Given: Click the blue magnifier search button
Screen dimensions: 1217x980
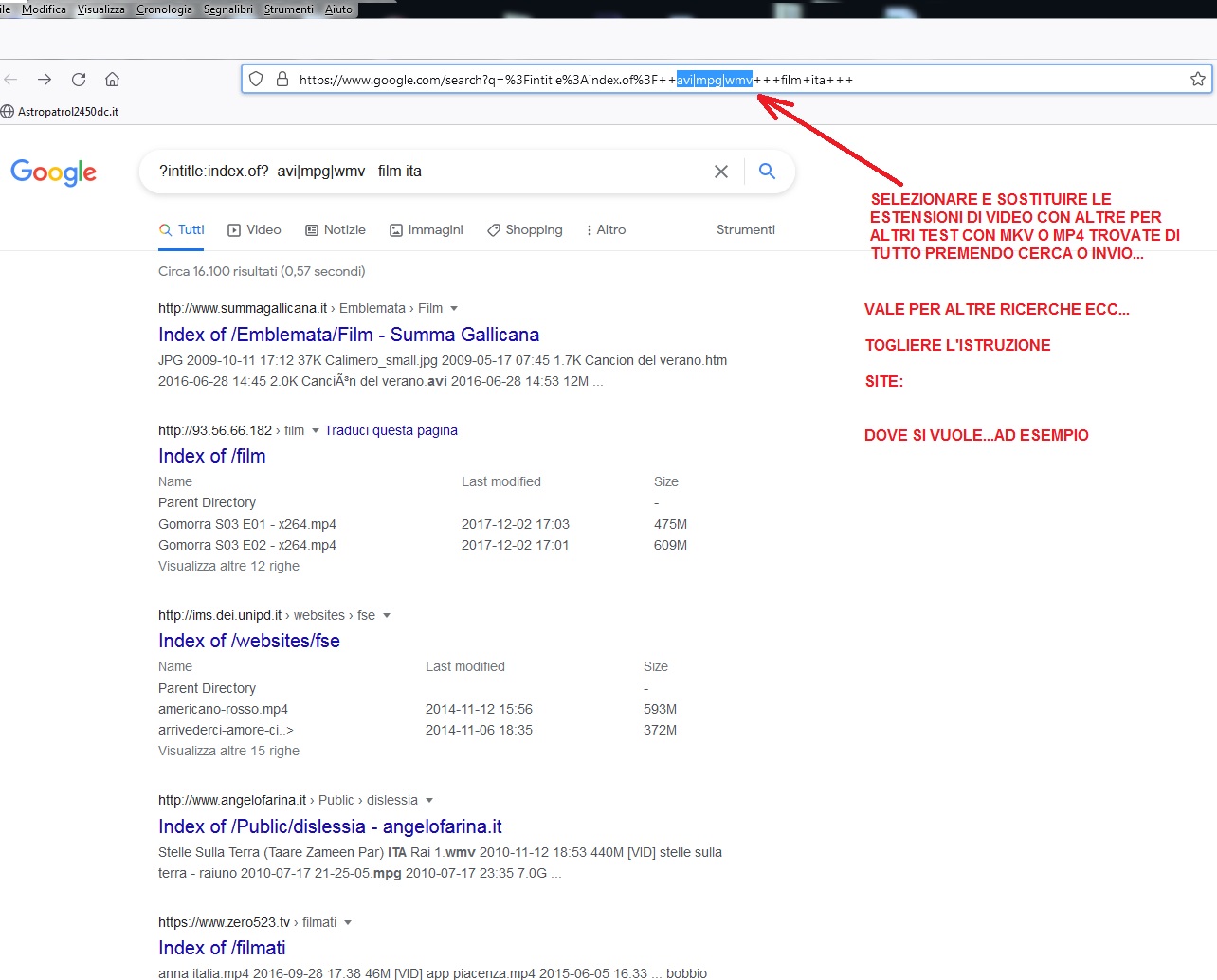Looking at the screenshot, I should tap(767, 172).
